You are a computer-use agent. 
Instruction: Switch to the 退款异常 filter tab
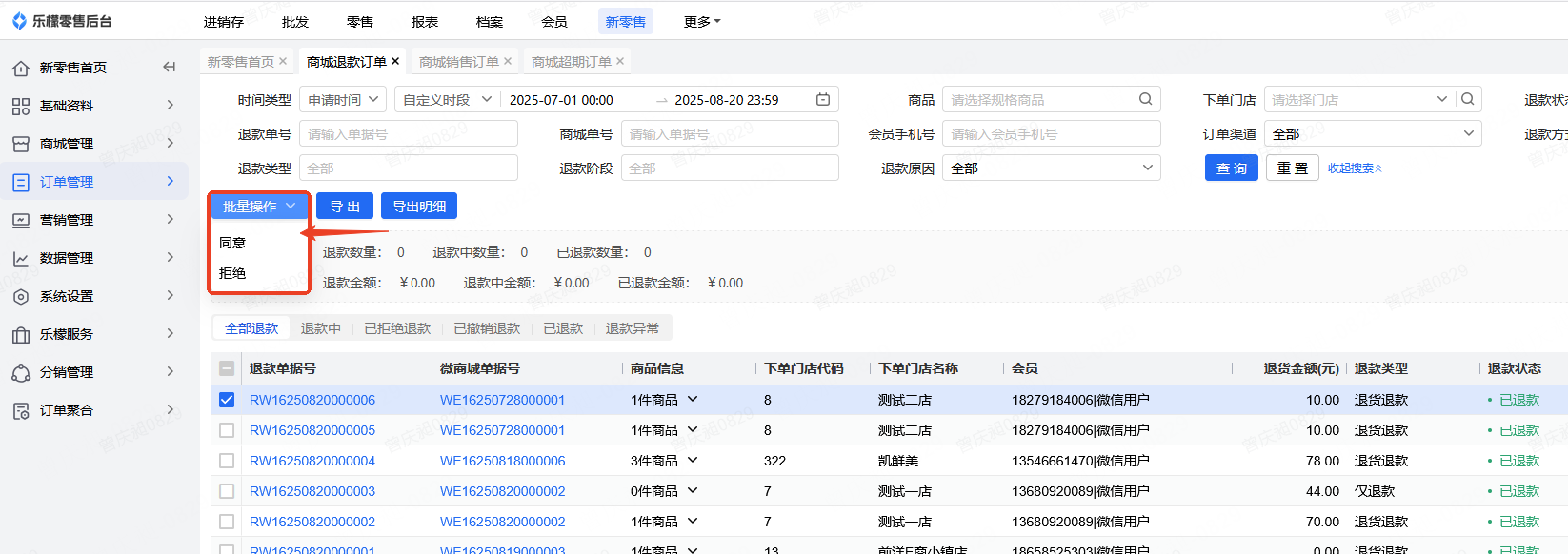(633, 328)
